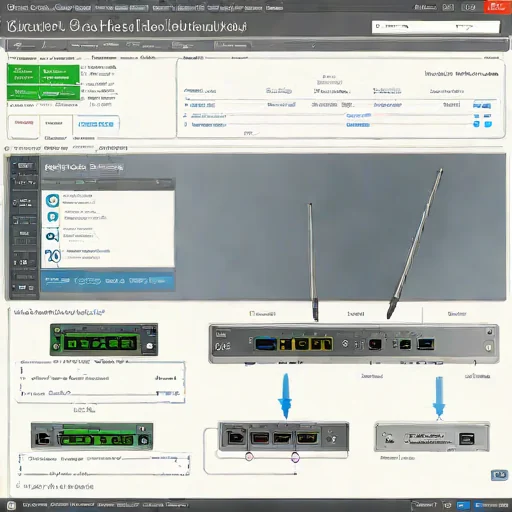This screenshot has width=512, height=512.
Task: Click the small blue button at the lower right corner
Action: point(499,475)
